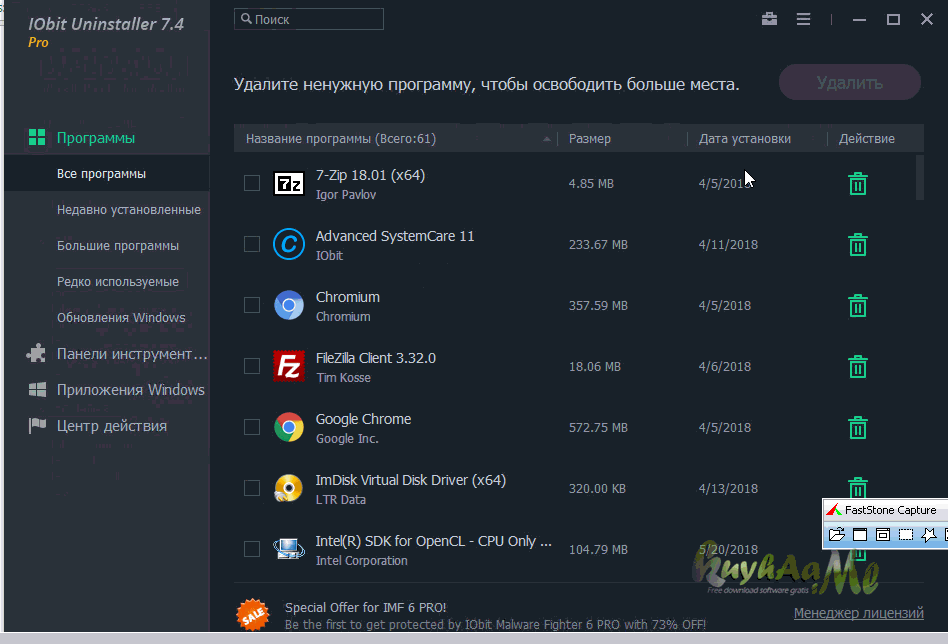The image size is (948, 644).
Task: Click the program list vertical scrollbar
Action: coord(920,177)
